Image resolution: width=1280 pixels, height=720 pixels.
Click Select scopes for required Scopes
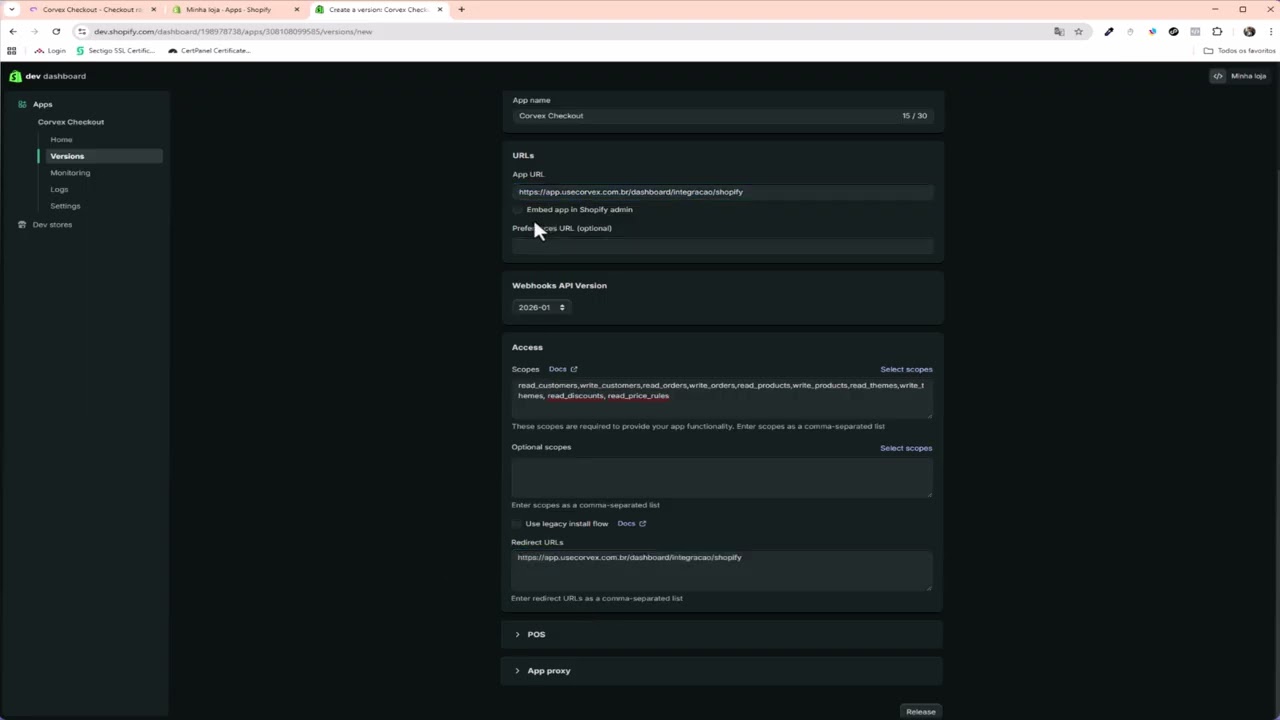tap(906, 369)
